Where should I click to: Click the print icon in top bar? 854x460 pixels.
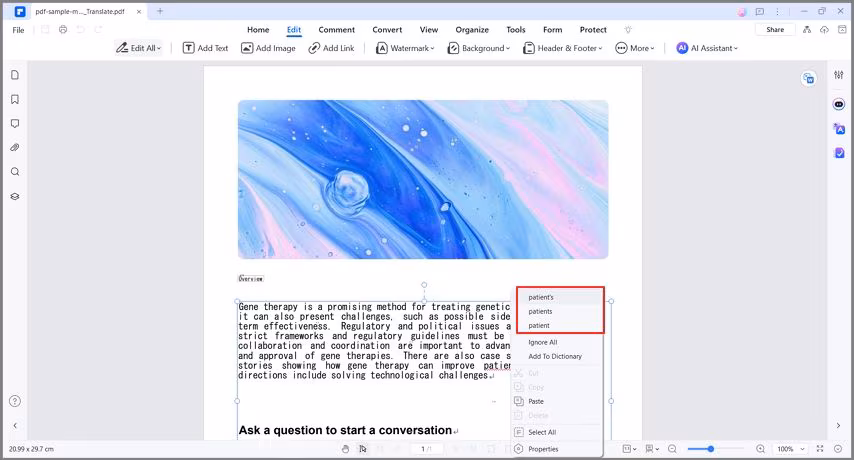point(63,29)
